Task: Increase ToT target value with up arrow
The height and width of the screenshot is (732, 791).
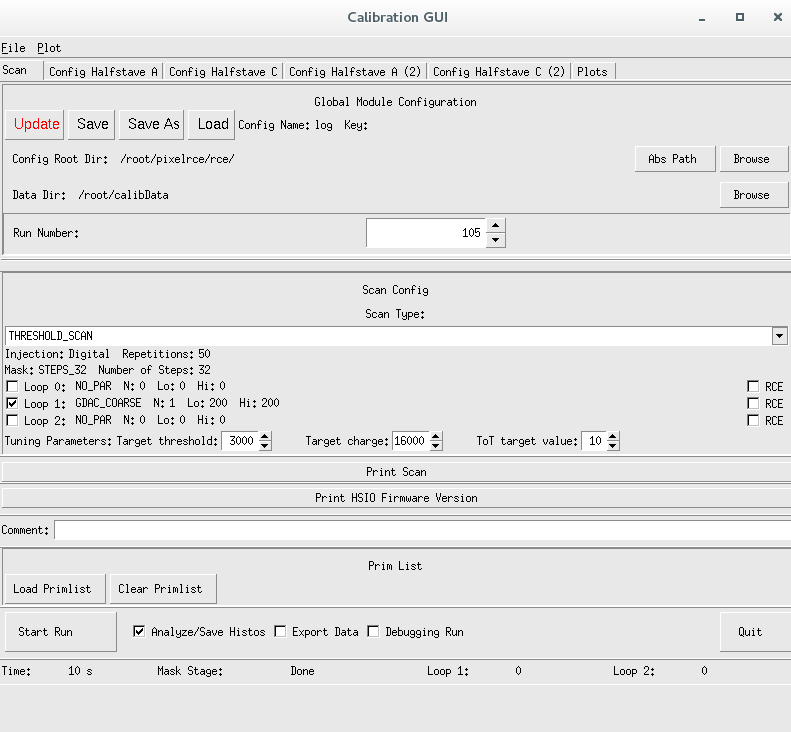Action: click(x=612, y=437)
